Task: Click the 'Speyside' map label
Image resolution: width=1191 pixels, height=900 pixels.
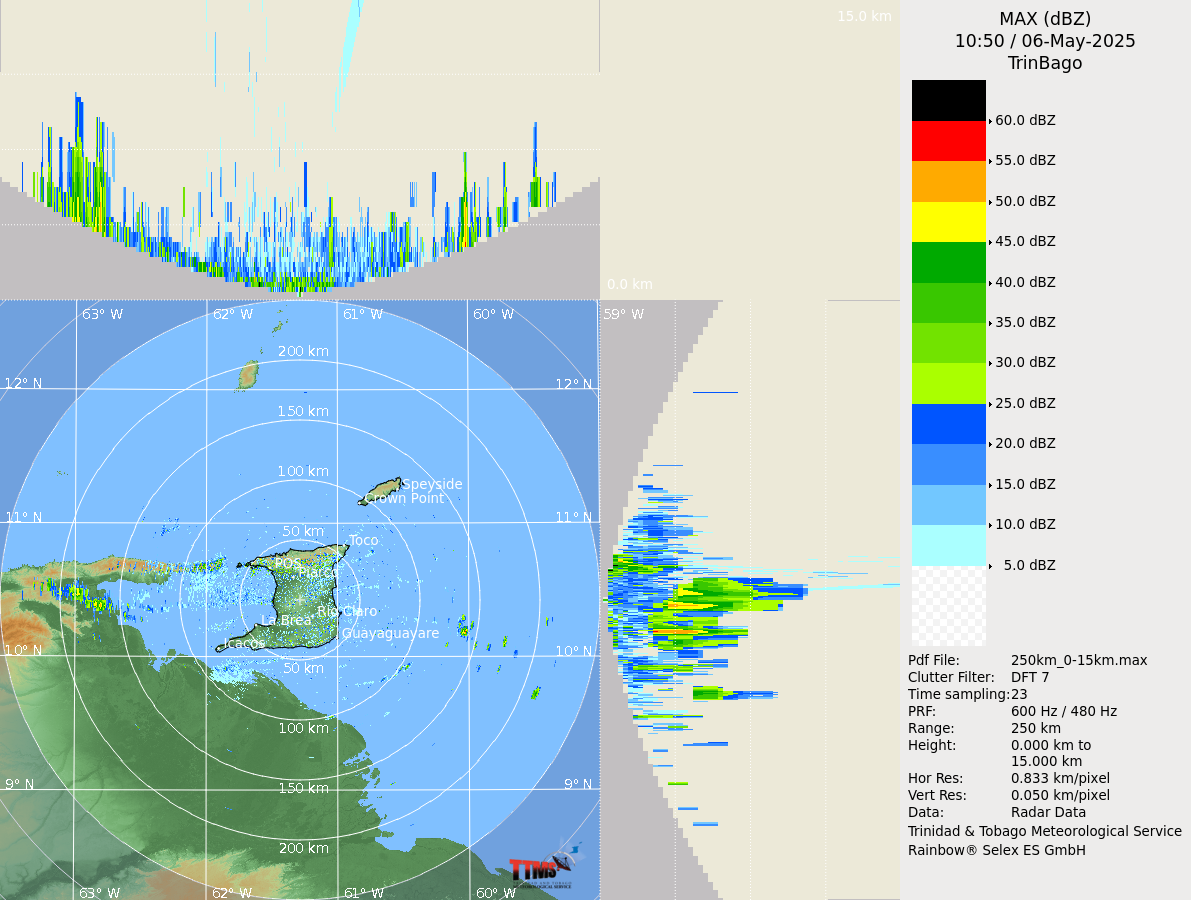Action: click(432, 485)
